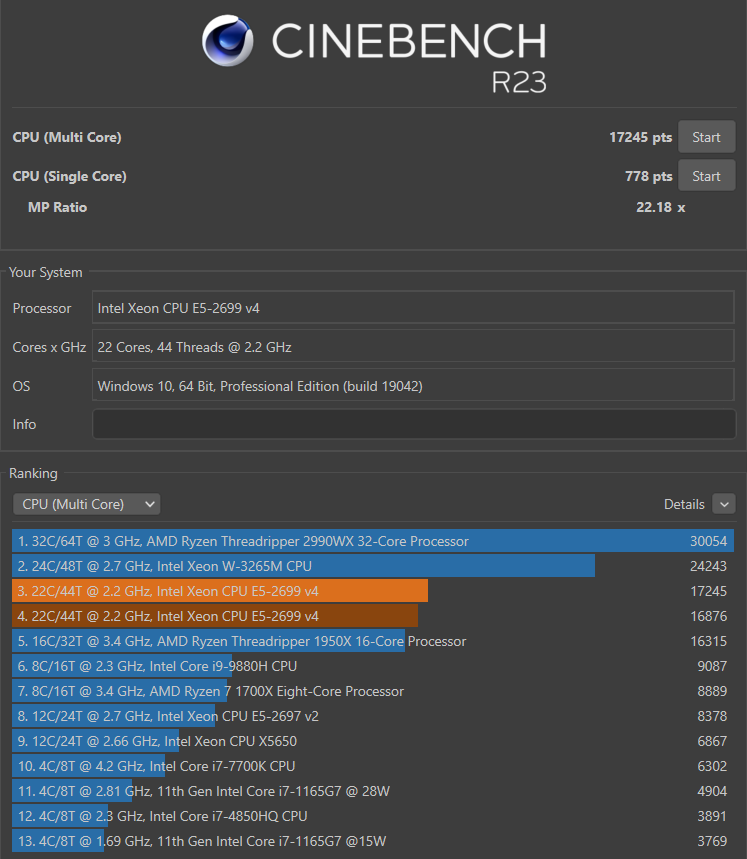Select the Intel Core i9-9880H ranking row
The height and width of the screenshot is (859, 747).
(373, 666)
